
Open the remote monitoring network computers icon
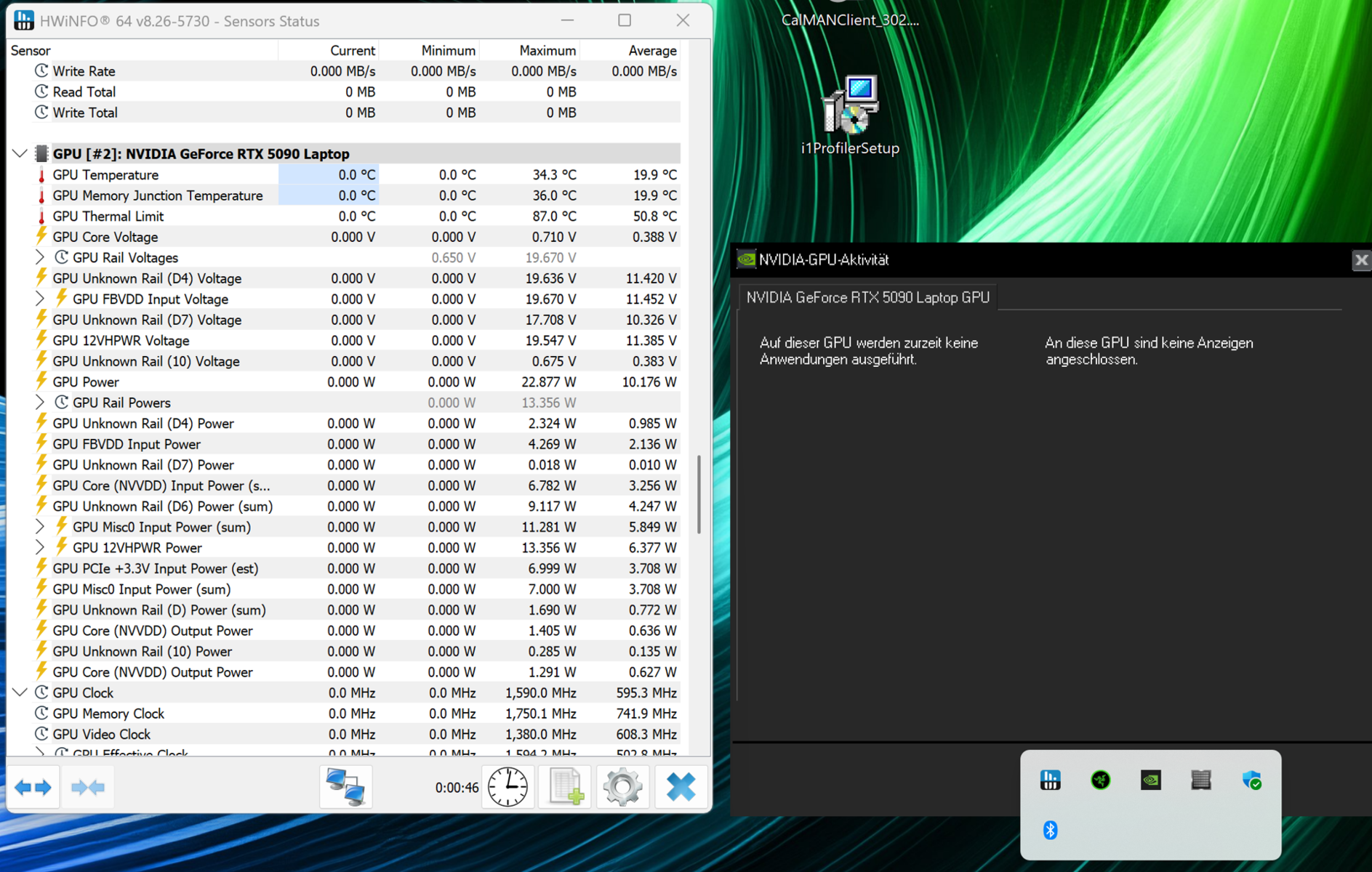point(345,787)
